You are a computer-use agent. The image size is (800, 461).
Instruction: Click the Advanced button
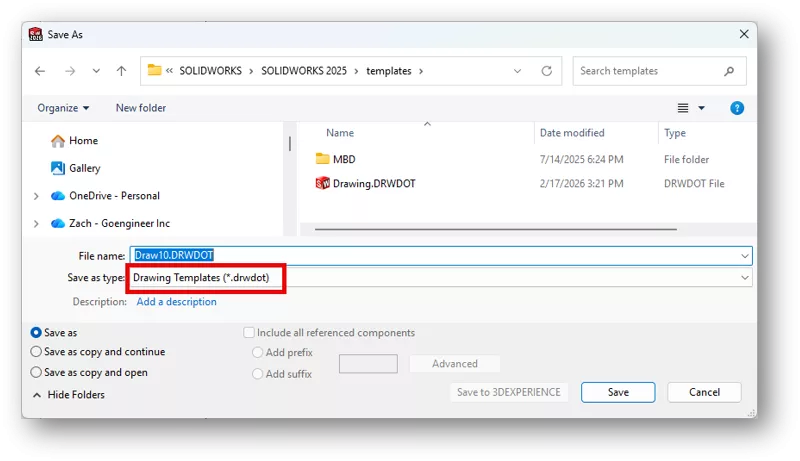455,364
